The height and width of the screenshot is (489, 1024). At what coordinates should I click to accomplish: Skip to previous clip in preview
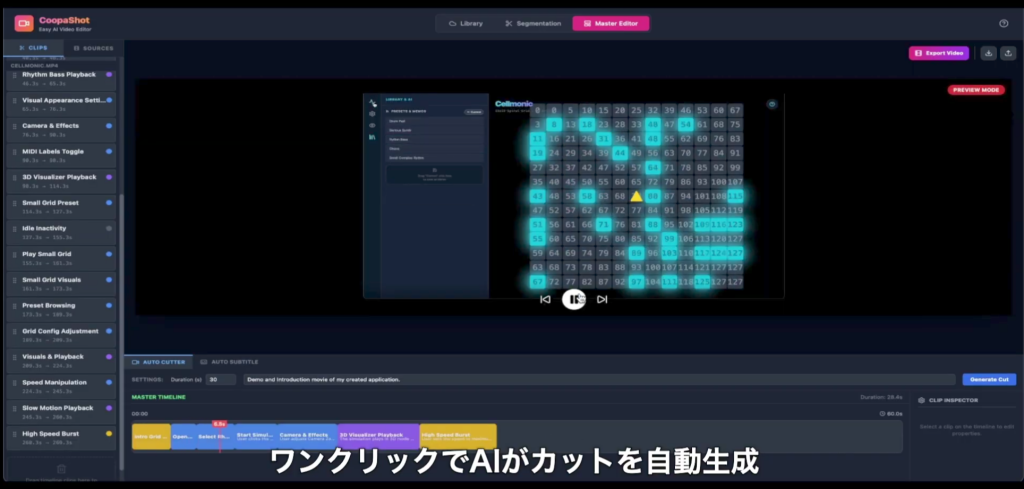point(545,299)
